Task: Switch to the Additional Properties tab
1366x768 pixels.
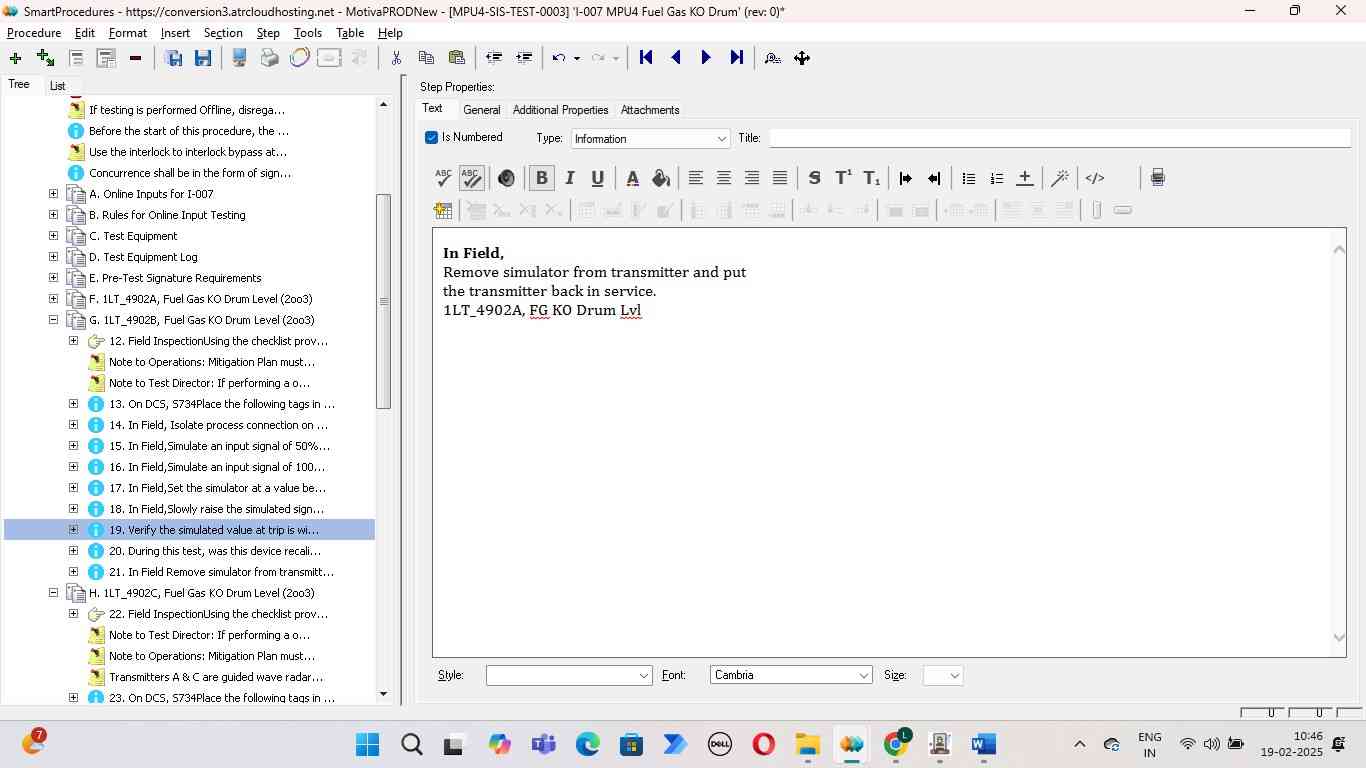Action: pos(560,110)
